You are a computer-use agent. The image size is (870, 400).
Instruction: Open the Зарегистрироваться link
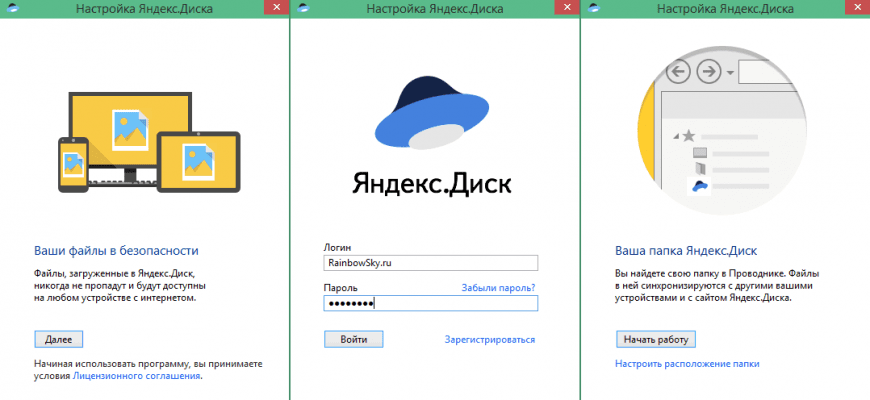click(x=490, y=340)
